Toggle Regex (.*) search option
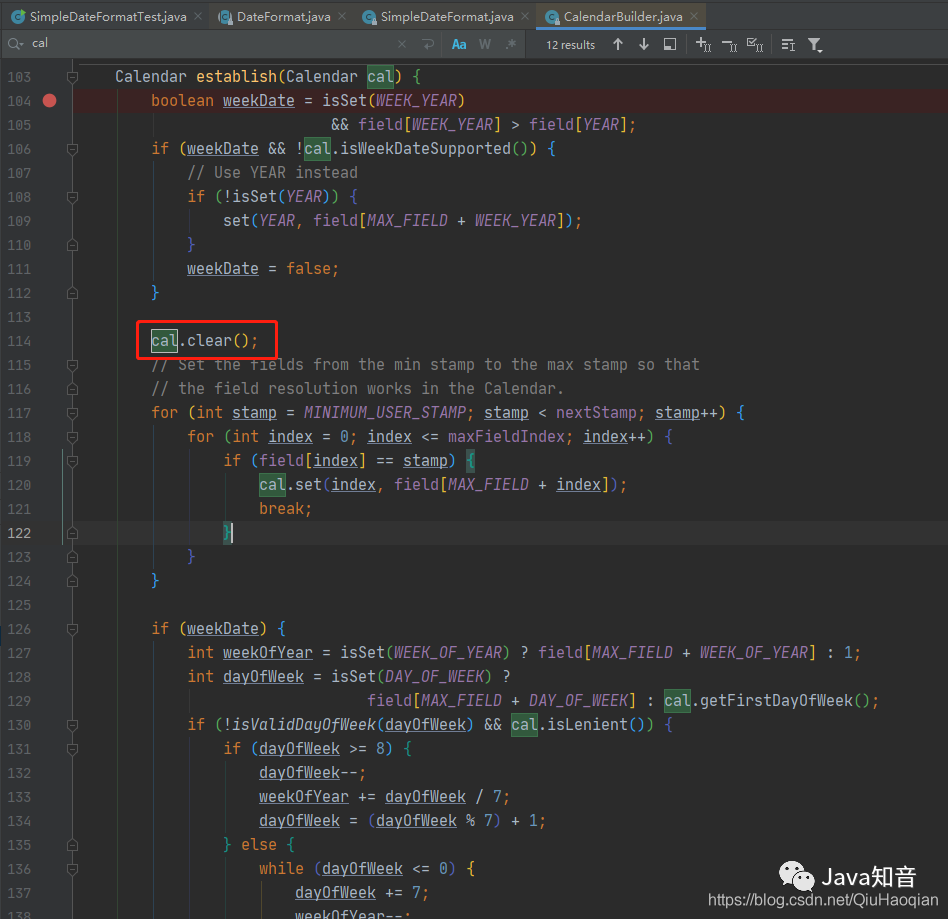Screen dimensions: 948x919 (x=511, y=44)
